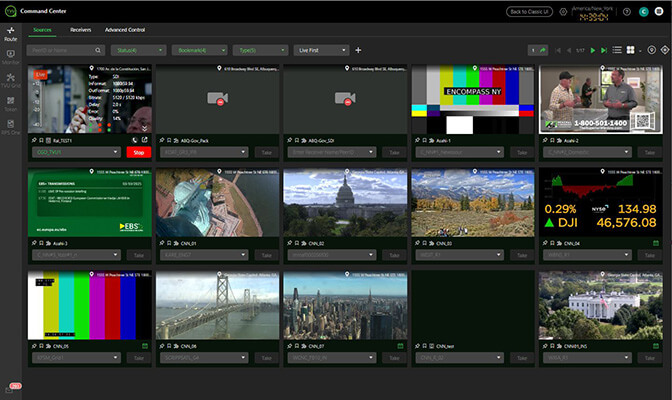Jump to the last page of sources

point(604,51)
